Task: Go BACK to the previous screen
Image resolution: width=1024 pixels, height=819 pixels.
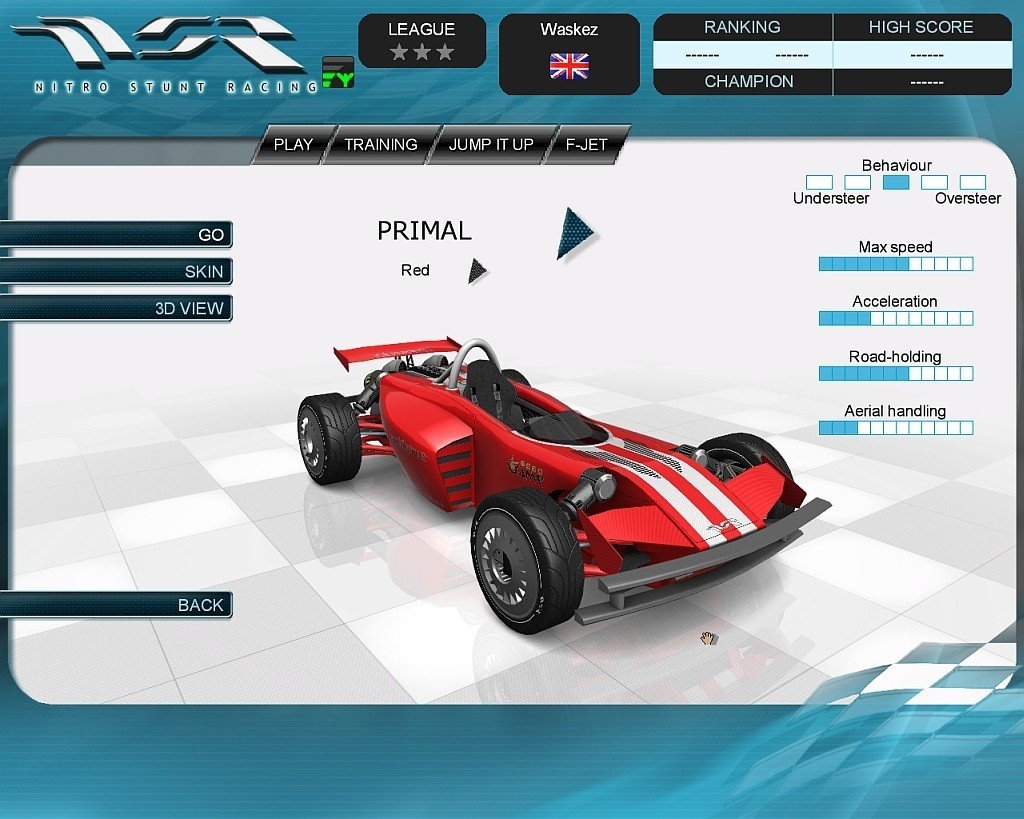Action: pos(116,605)
